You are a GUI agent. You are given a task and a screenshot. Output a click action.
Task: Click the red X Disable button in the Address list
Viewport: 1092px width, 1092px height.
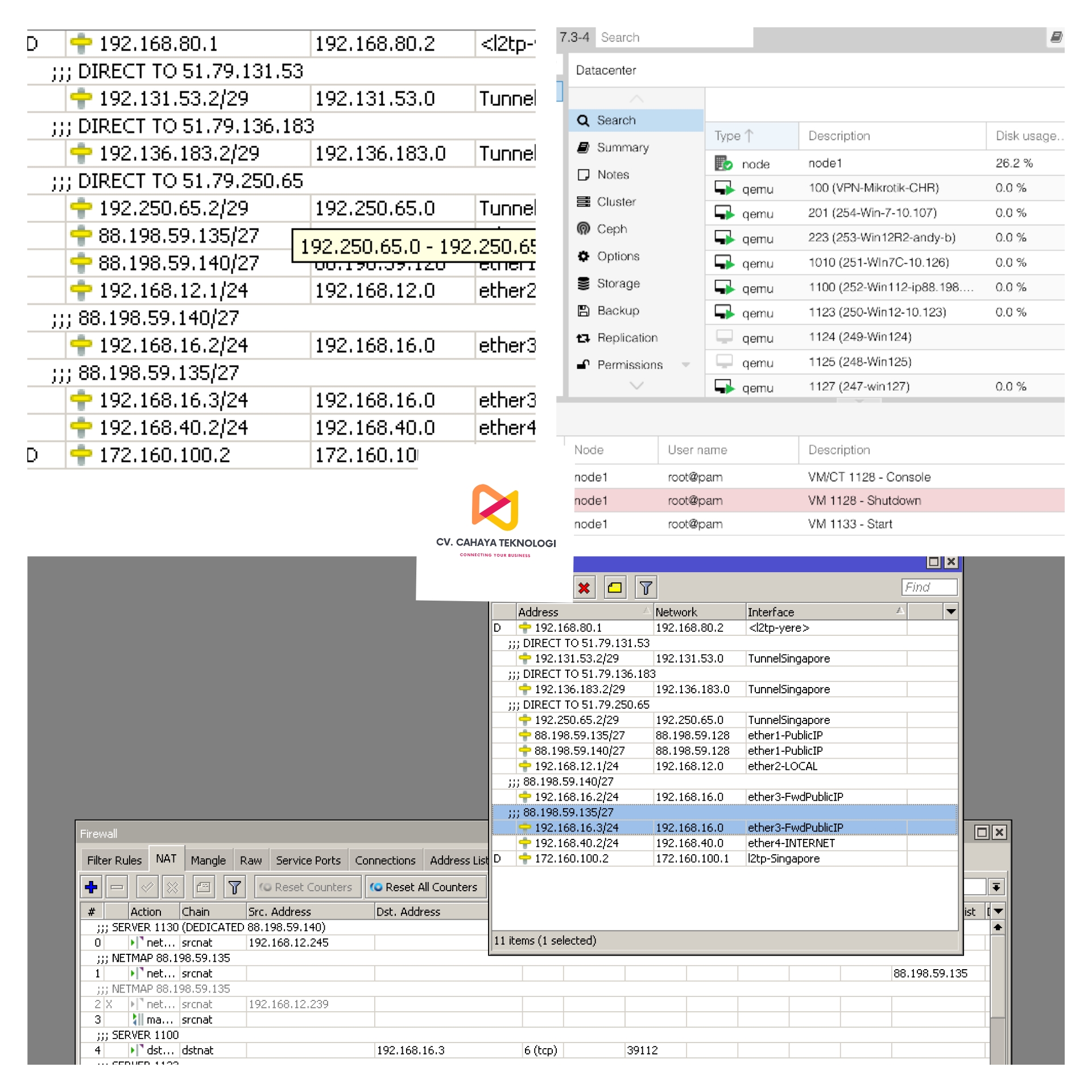(x=584, y=588)
